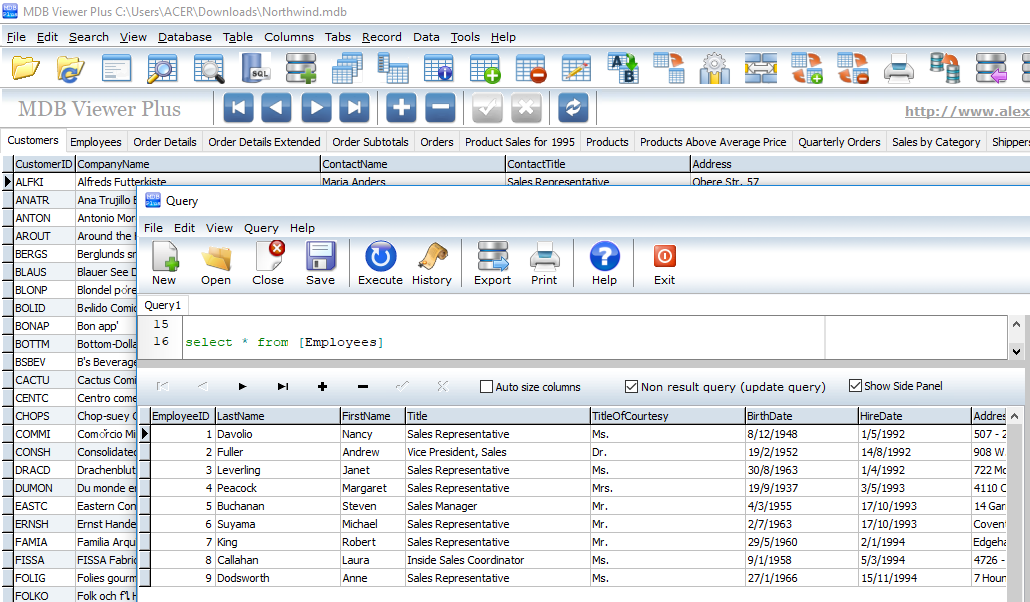Go to last record in main navigator

click(x=354, y=108)
